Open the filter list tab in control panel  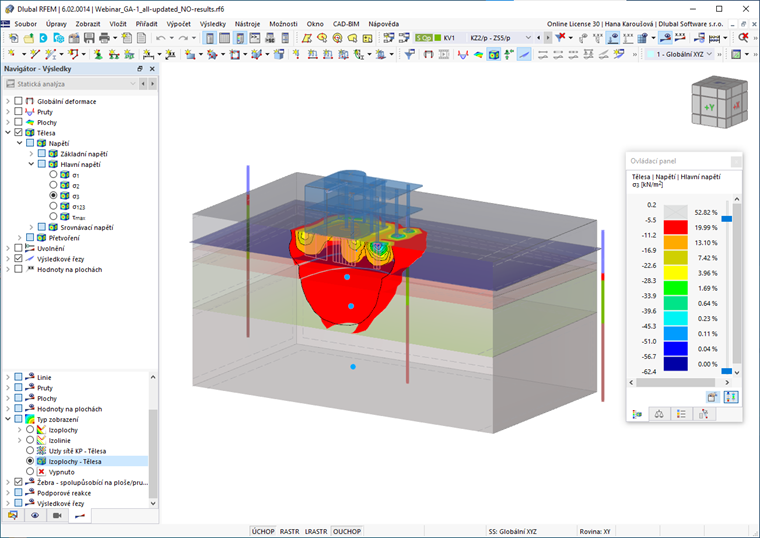coord(681,414)
